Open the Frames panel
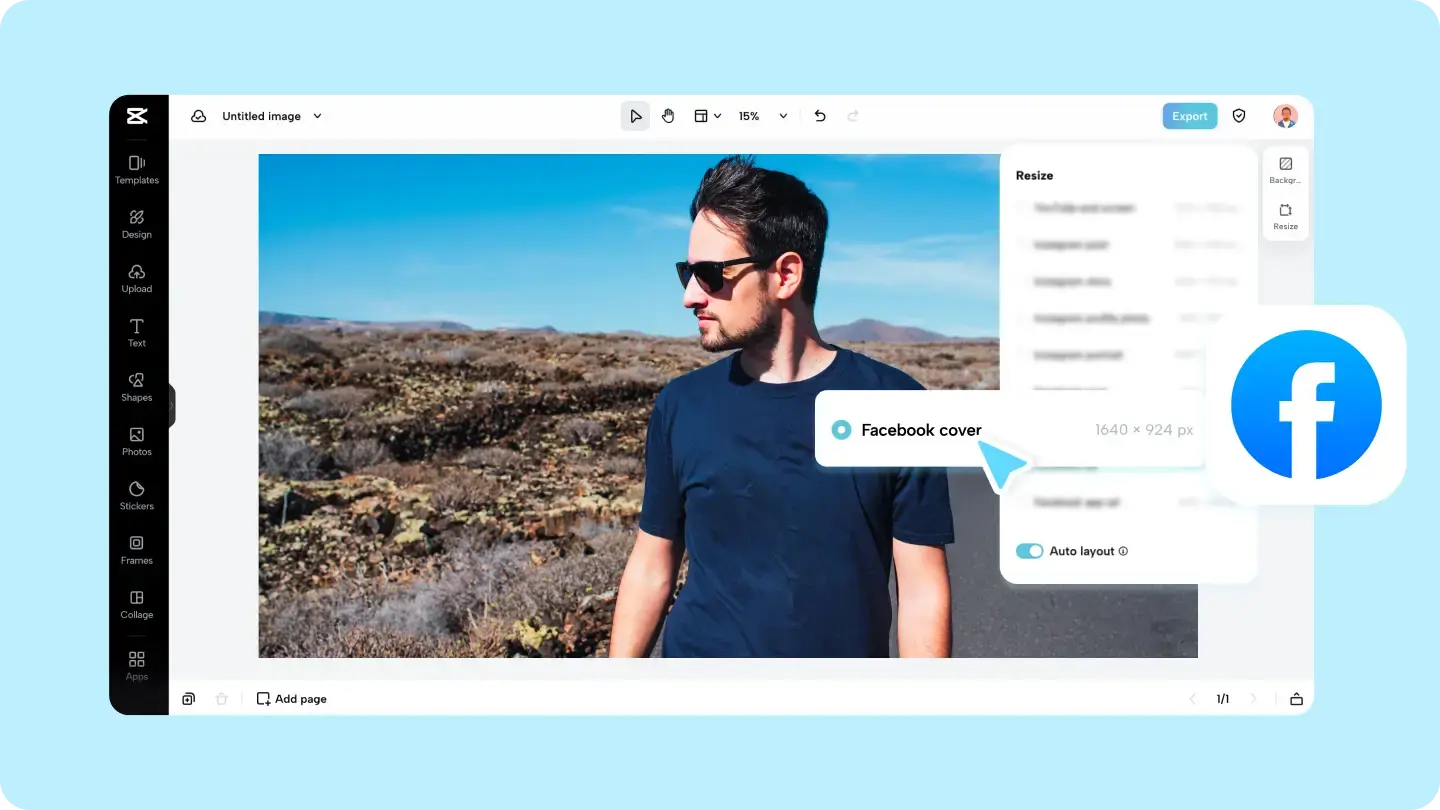Viewport: 1440px width, 810px height. 137,549
